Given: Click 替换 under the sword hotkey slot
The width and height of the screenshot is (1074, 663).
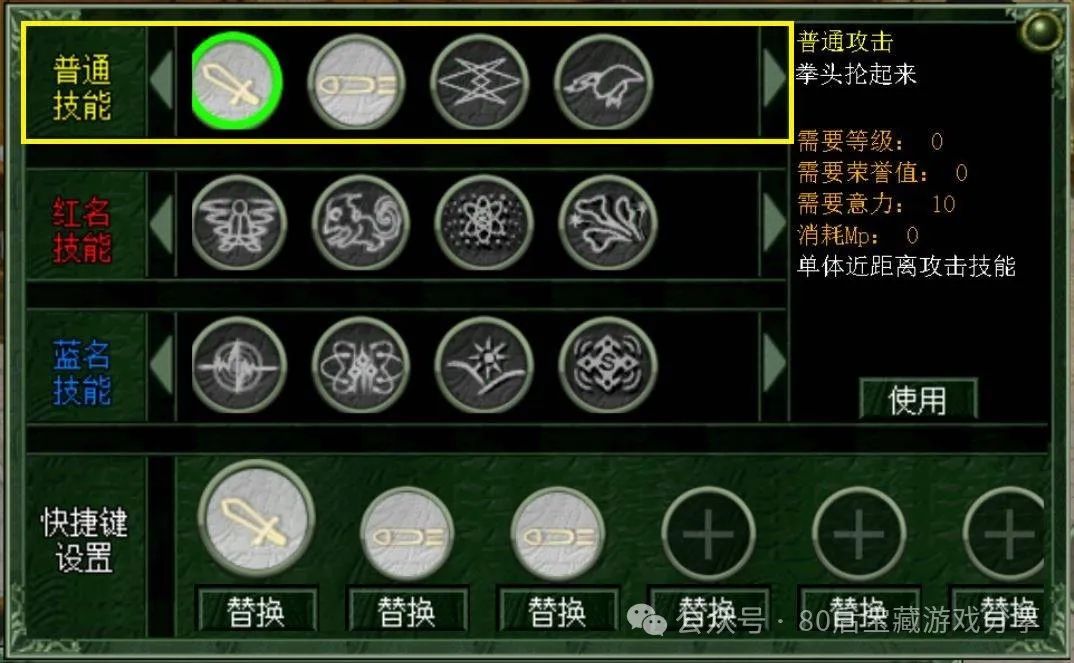Looking at the screenshot, I should 256,610.
